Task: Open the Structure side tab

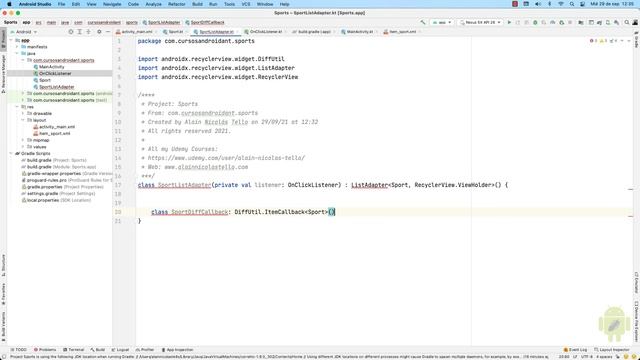Action: click(3, 265)
